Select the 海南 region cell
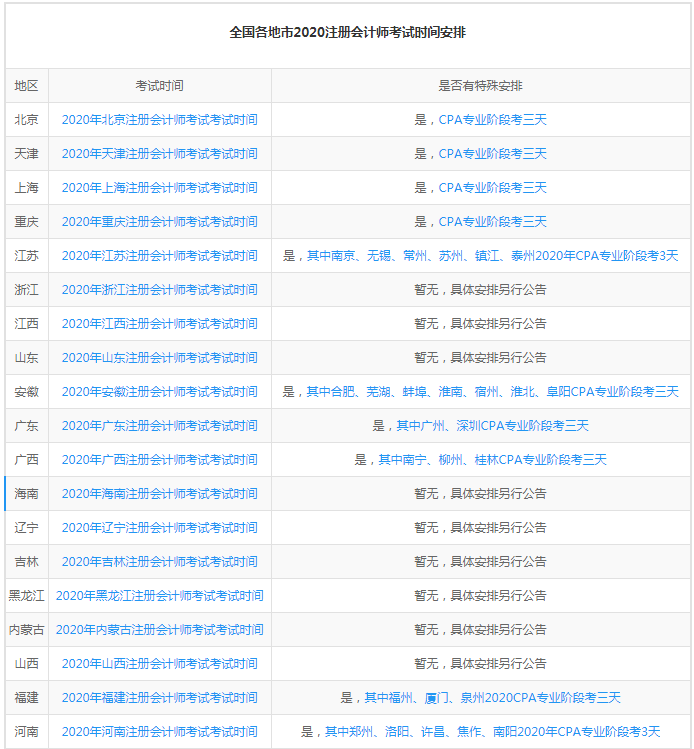Viewport: 694px width, 749px height. [x=27, y=494]
